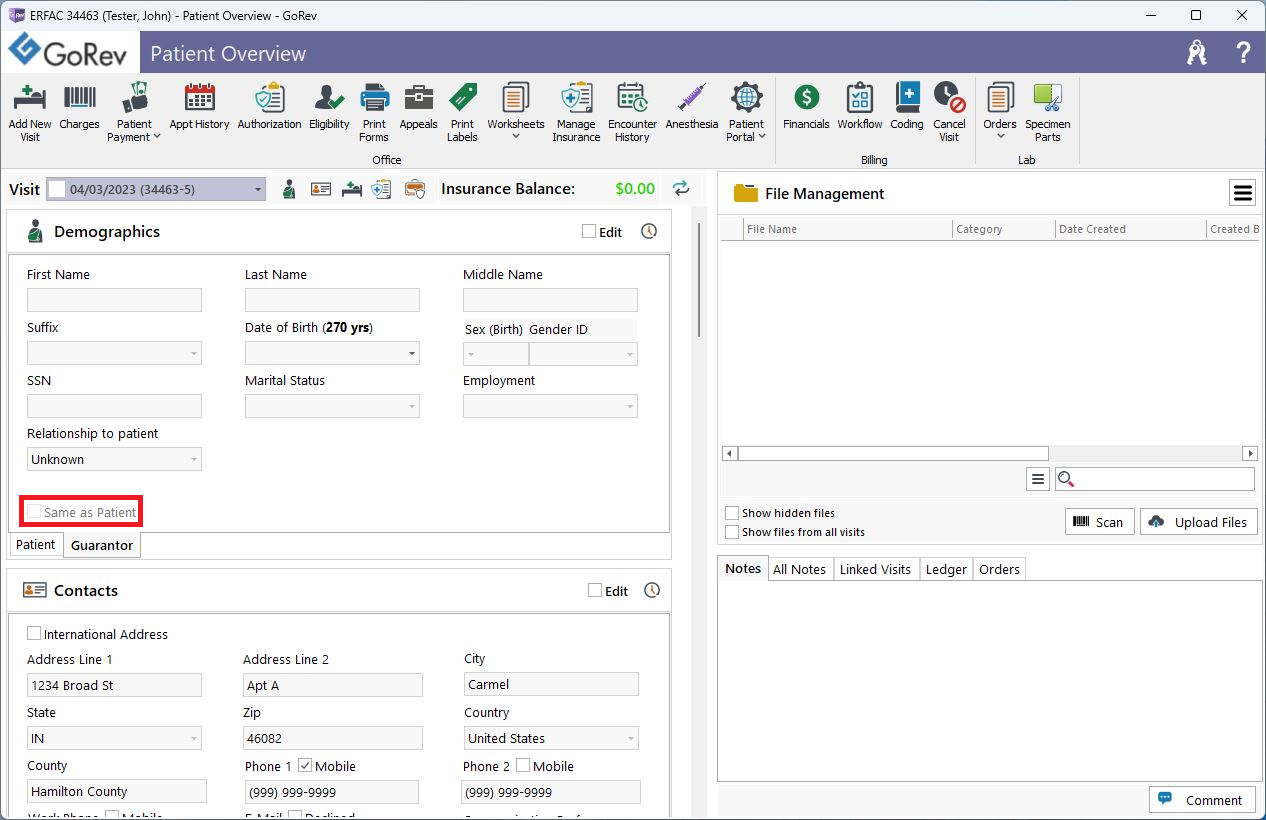
Task: Enable Show hidden files
Action: pyautogui.click(x=732, y=513)
